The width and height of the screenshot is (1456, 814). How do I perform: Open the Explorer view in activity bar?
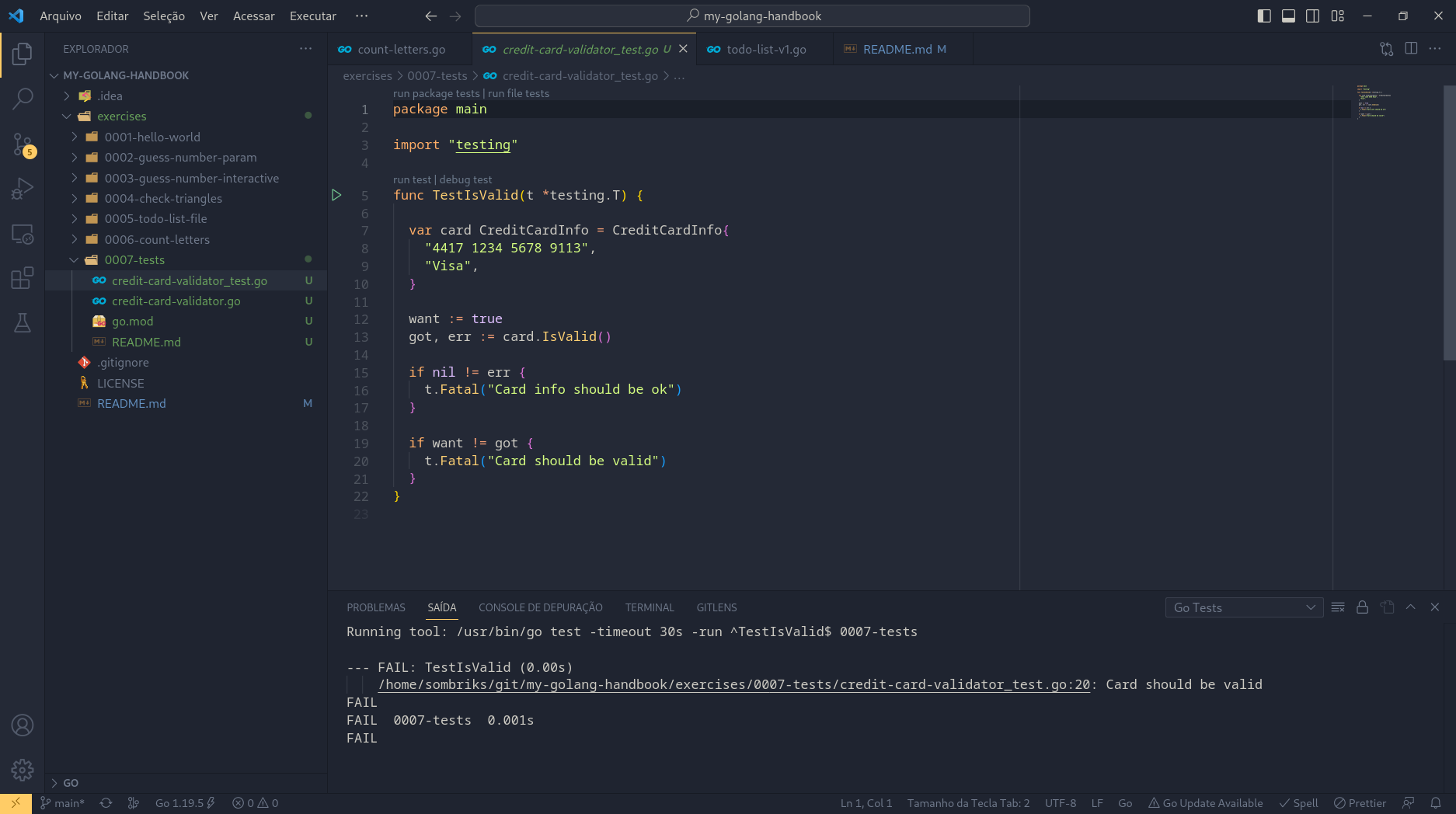tap(22, 54)
